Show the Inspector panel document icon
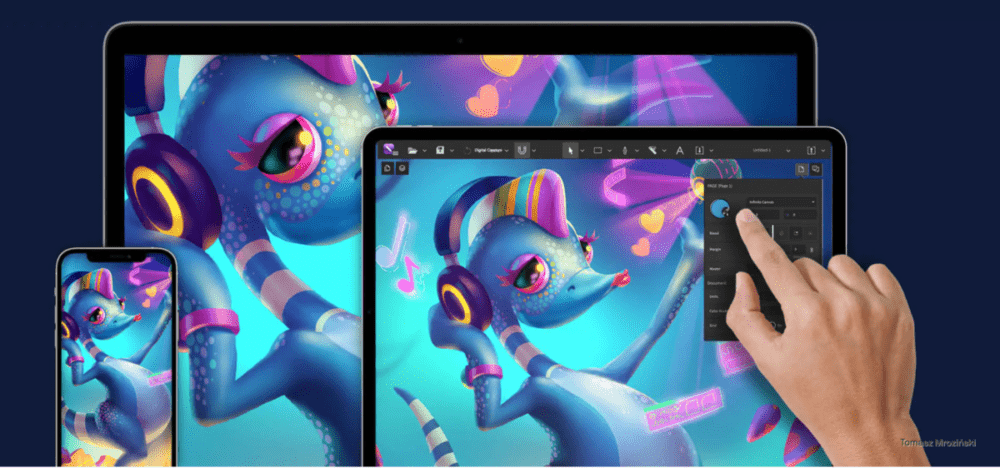 pos(802,169)
